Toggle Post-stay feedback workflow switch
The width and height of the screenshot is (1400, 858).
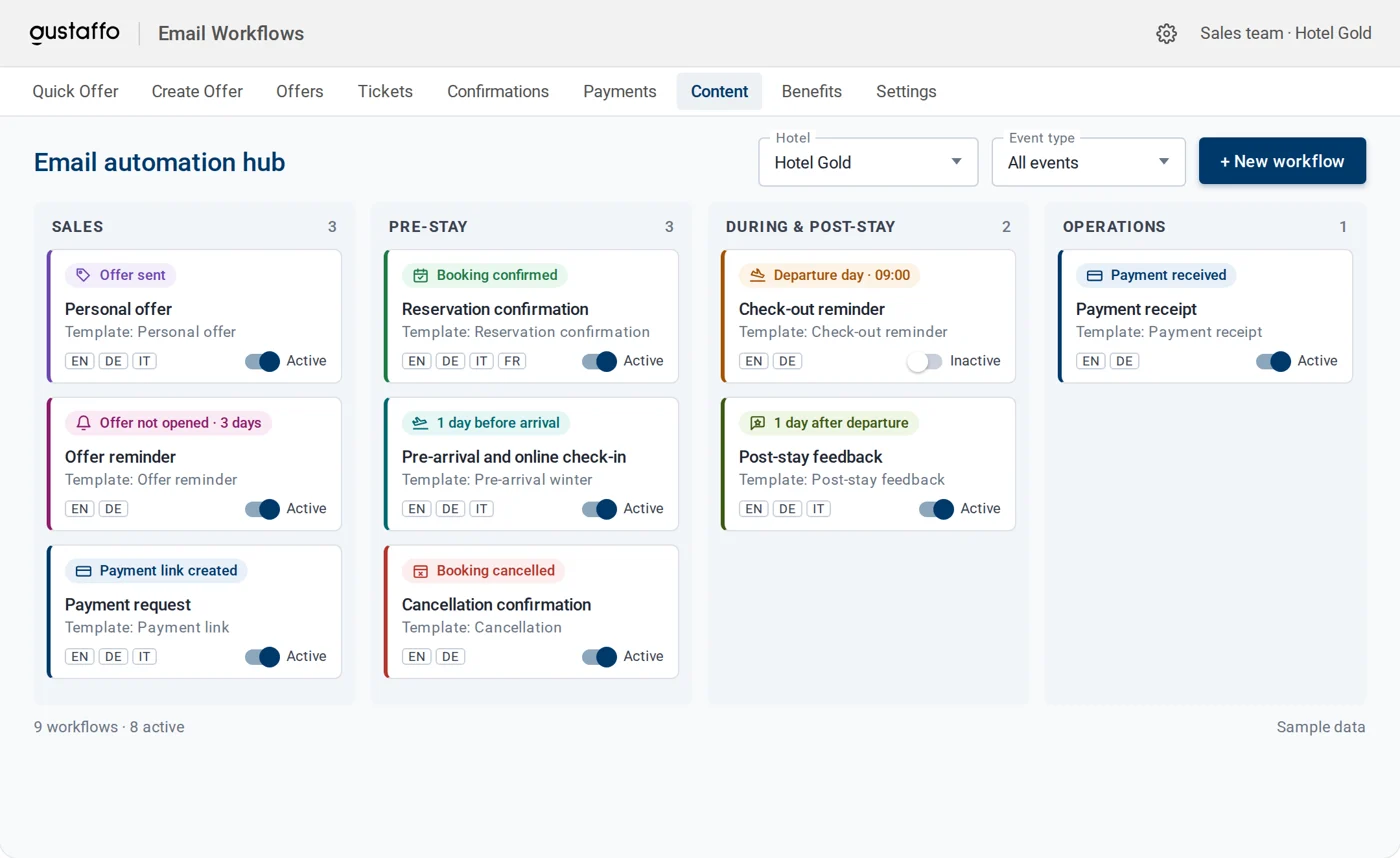pyautogui.click(x=936, y=509)
